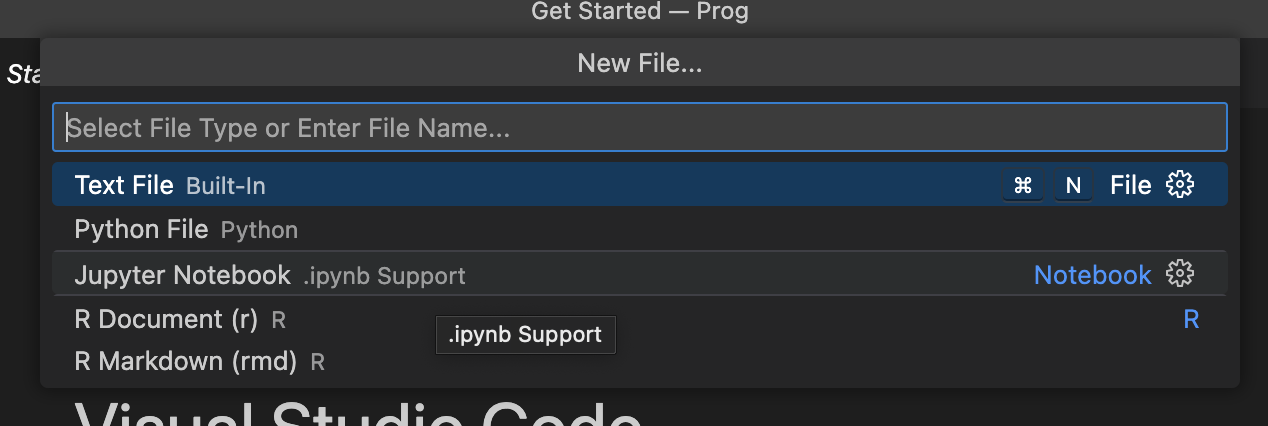The width and height of the screenshot is (1268, 426).
Task: Click the gear icon beside Notebook label
Action: pos(1181,274)
